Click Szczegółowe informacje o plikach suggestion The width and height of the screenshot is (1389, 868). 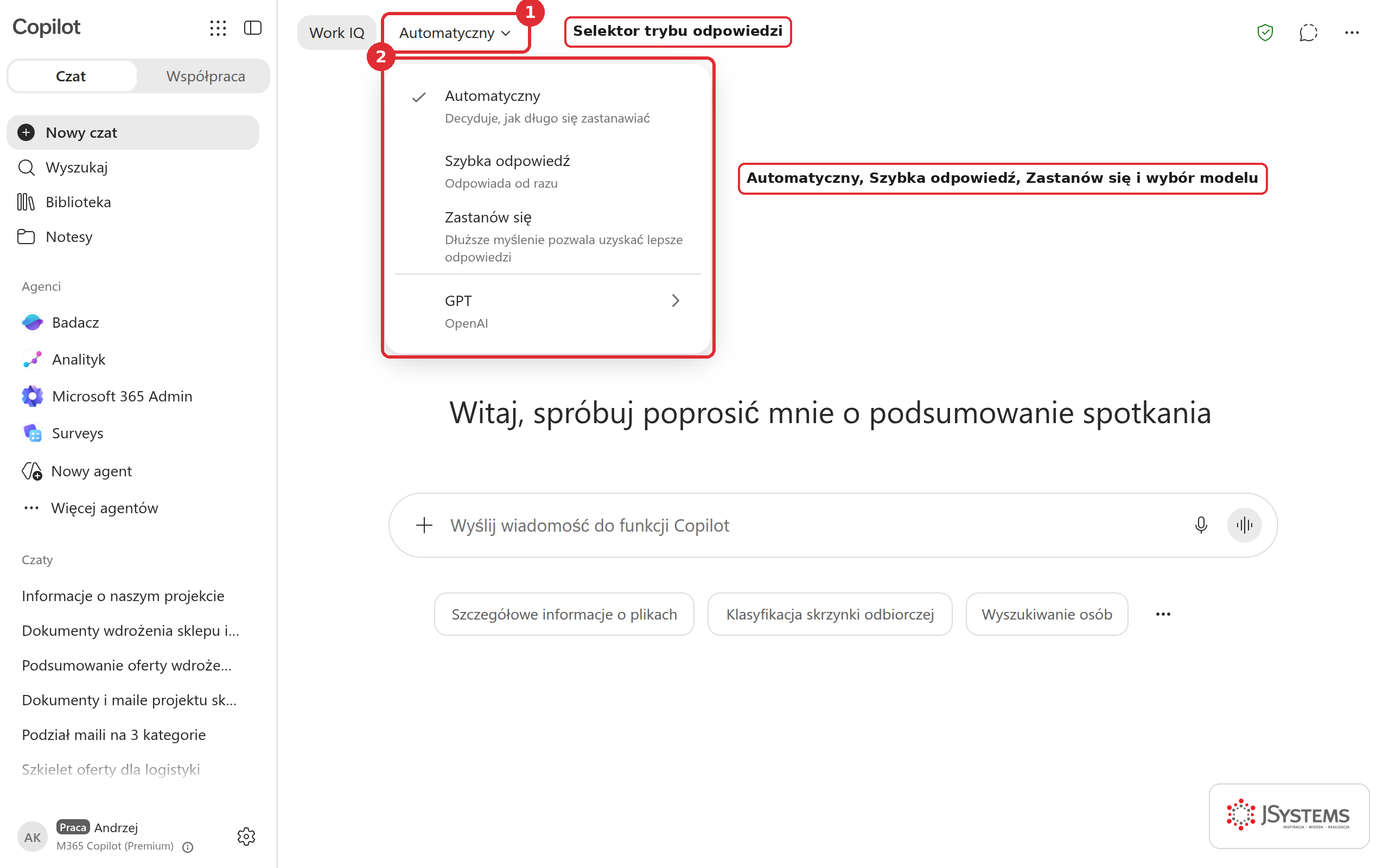point(564,614)
